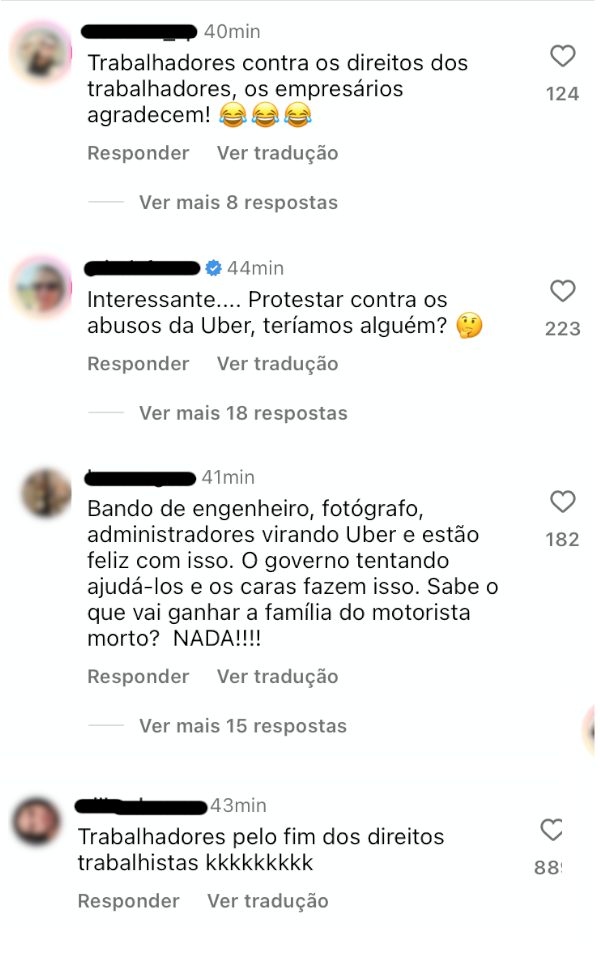Reply to the 'empresários agradecem' comment
This screenshot has width=600, height=958.
tap(138, 153)
